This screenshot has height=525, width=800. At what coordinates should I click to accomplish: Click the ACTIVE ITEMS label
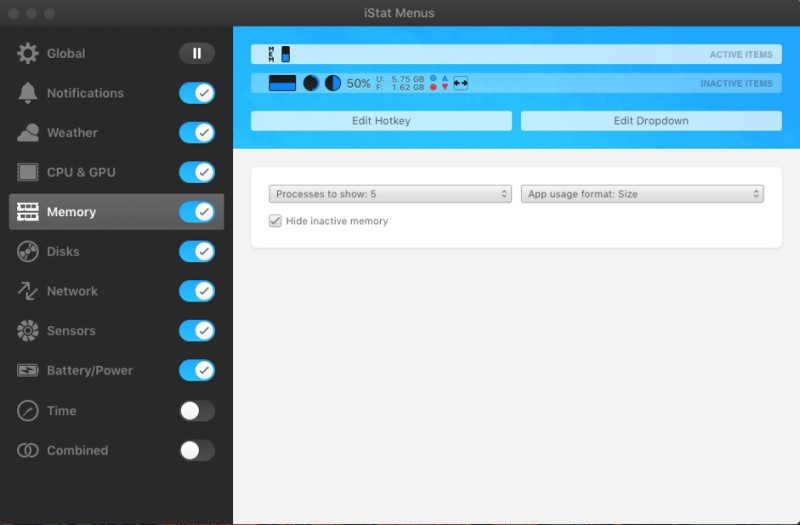pyautogui.click(x=741, y=55)
